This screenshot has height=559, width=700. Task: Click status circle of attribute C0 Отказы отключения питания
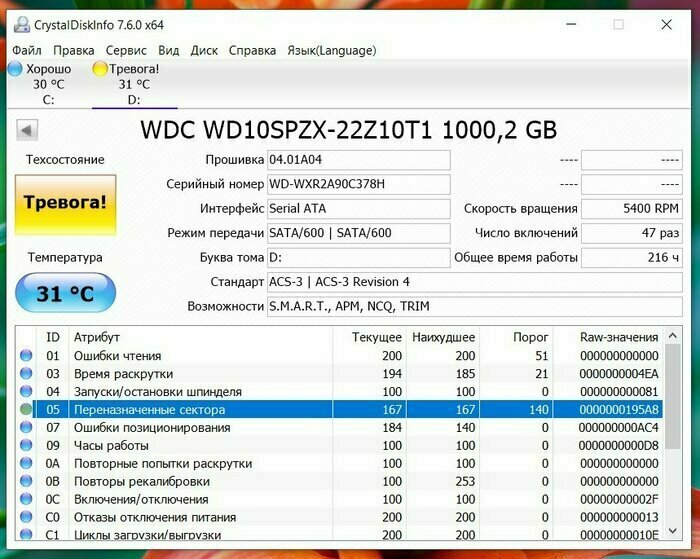point(26,517)
